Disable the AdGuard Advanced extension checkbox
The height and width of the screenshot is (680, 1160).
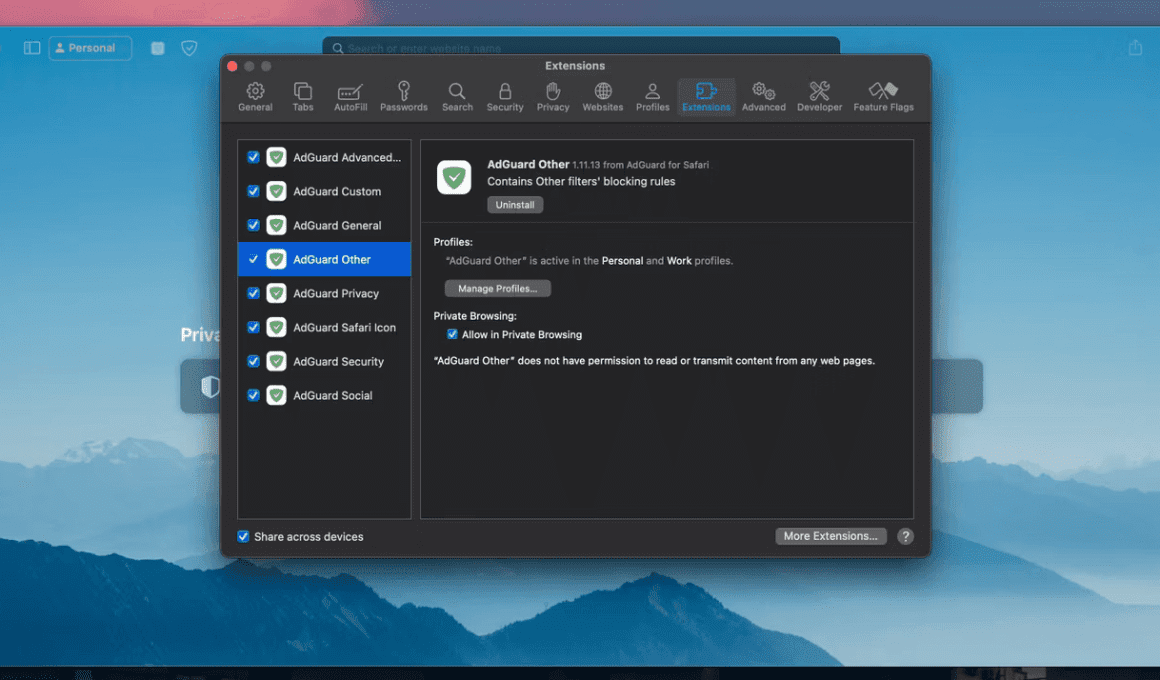point(253,157)
